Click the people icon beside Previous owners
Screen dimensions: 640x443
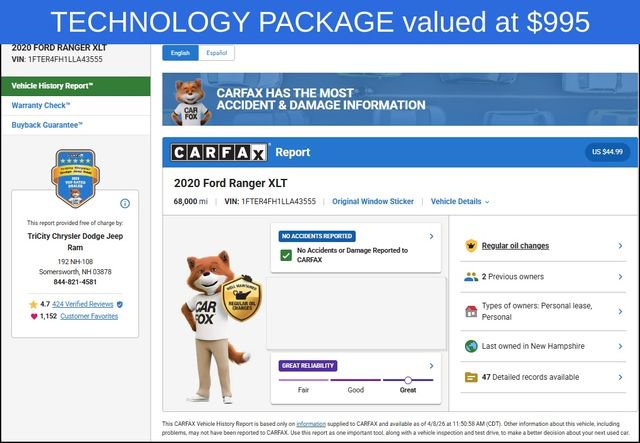[x=471, y=277]
